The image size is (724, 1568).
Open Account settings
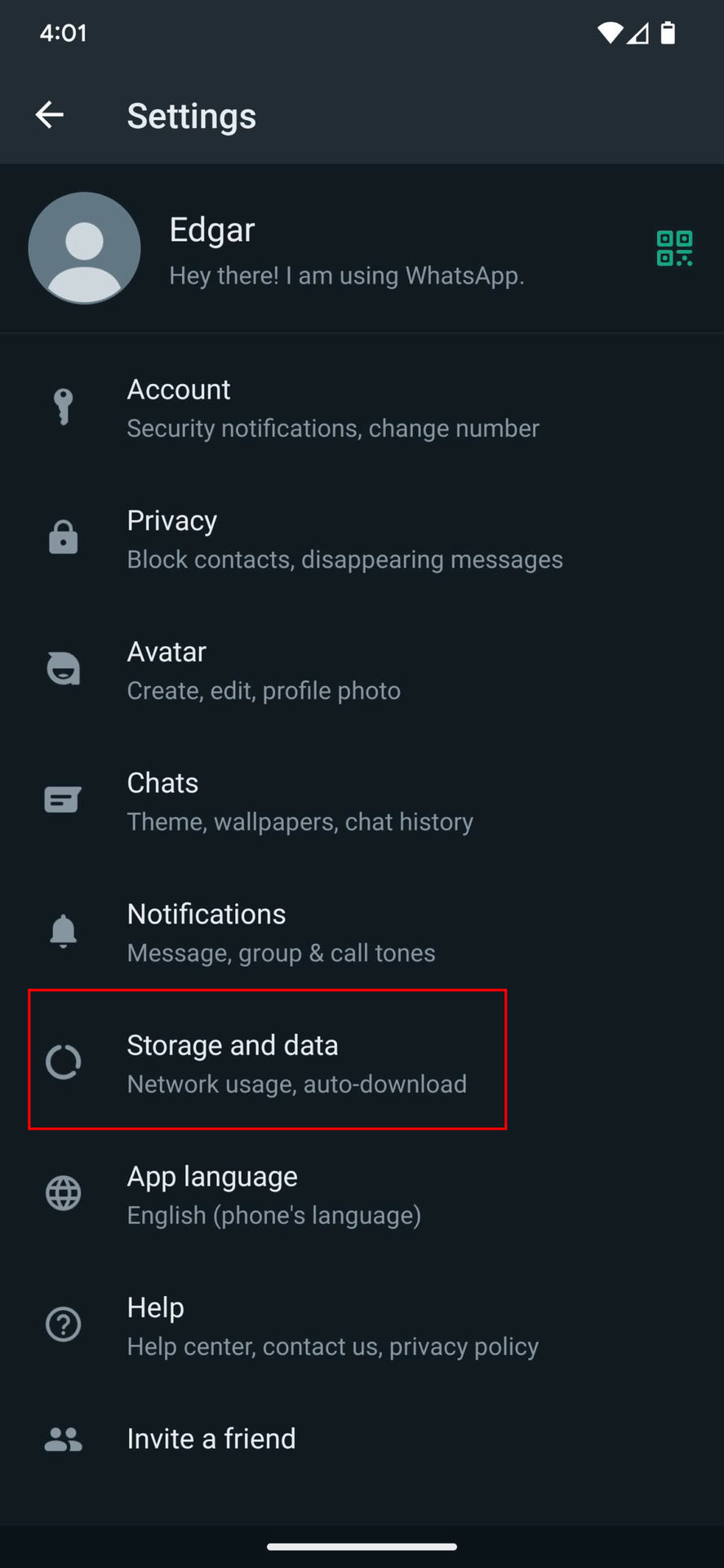tap(332, 408)
